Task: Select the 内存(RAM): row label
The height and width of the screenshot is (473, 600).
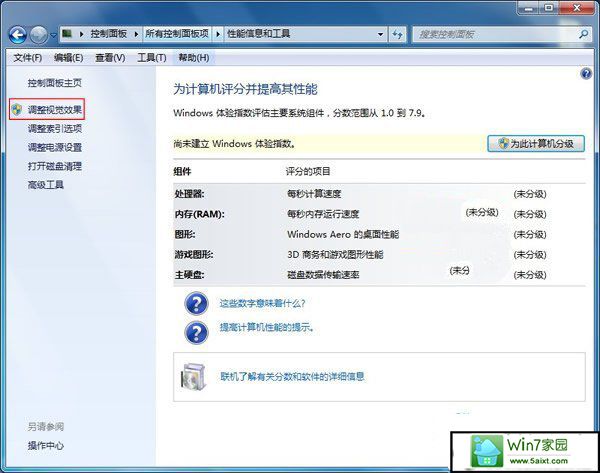Action: point(199,214)
